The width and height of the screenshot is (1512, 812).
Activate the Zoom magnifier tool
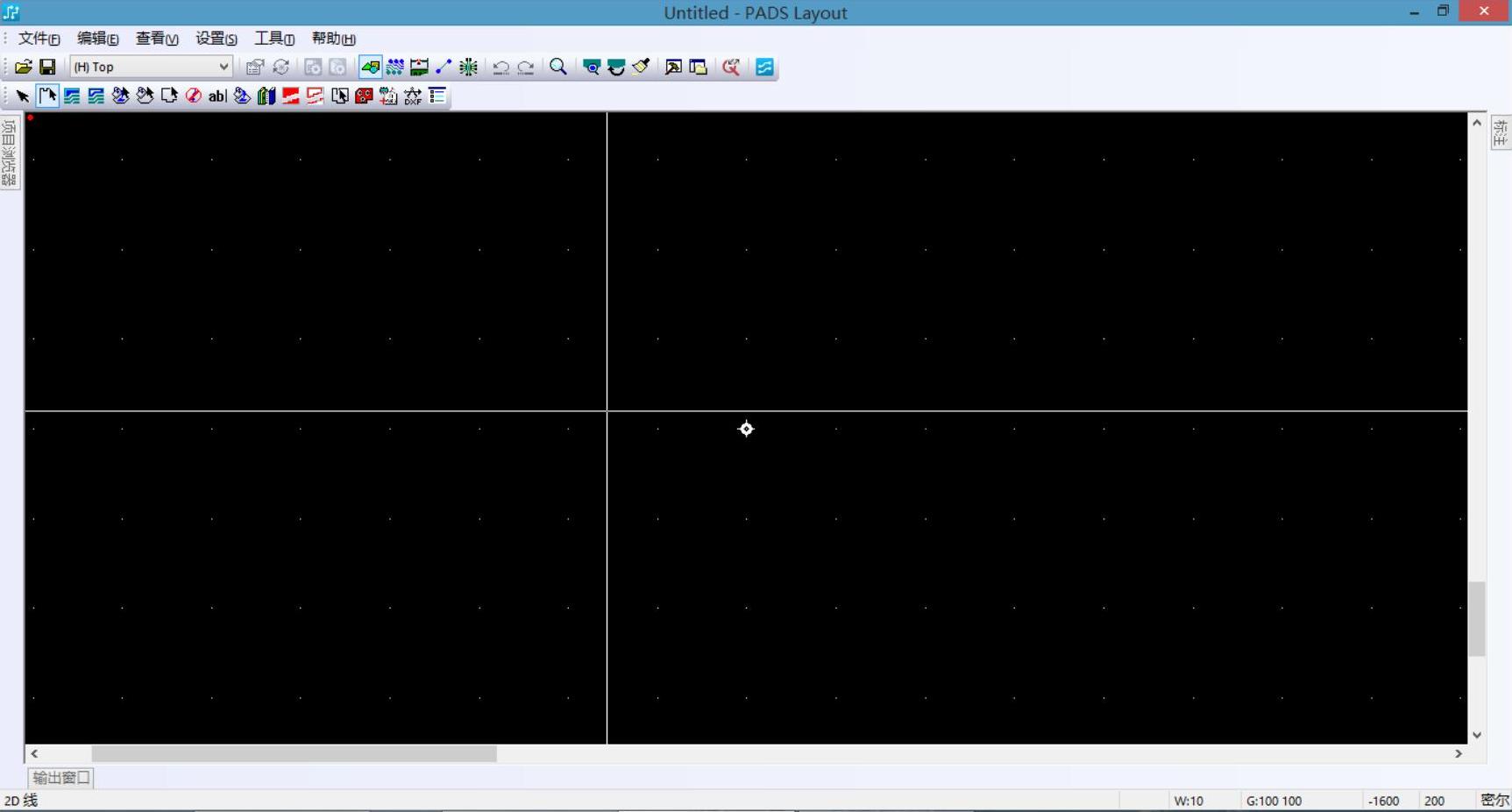click(x=558, y=67)
